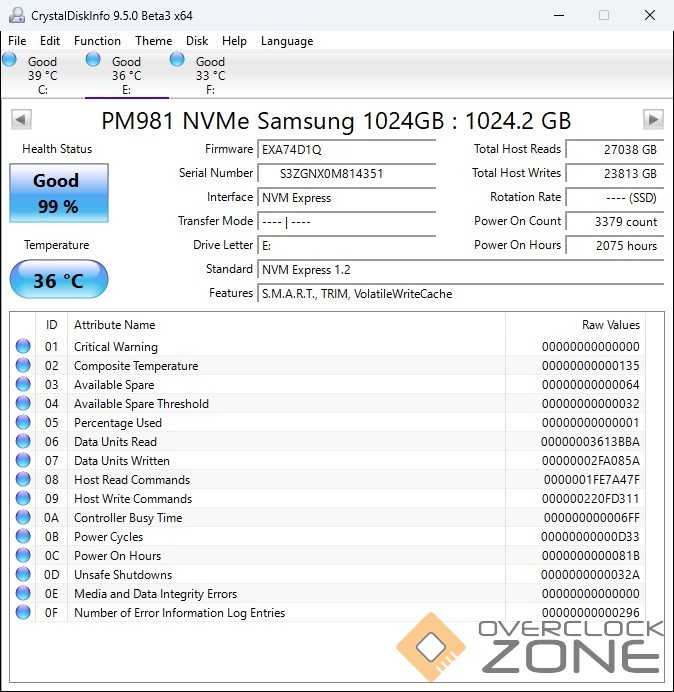This screenshot has width=674, height=692.
Task: Click the blue status orb for C: drive
Action: (x=9, y=59)
